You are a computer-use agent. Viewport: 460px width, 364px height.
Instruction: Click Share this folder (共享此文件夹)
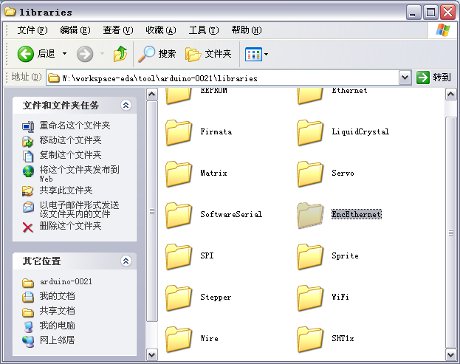coord(66,190)
